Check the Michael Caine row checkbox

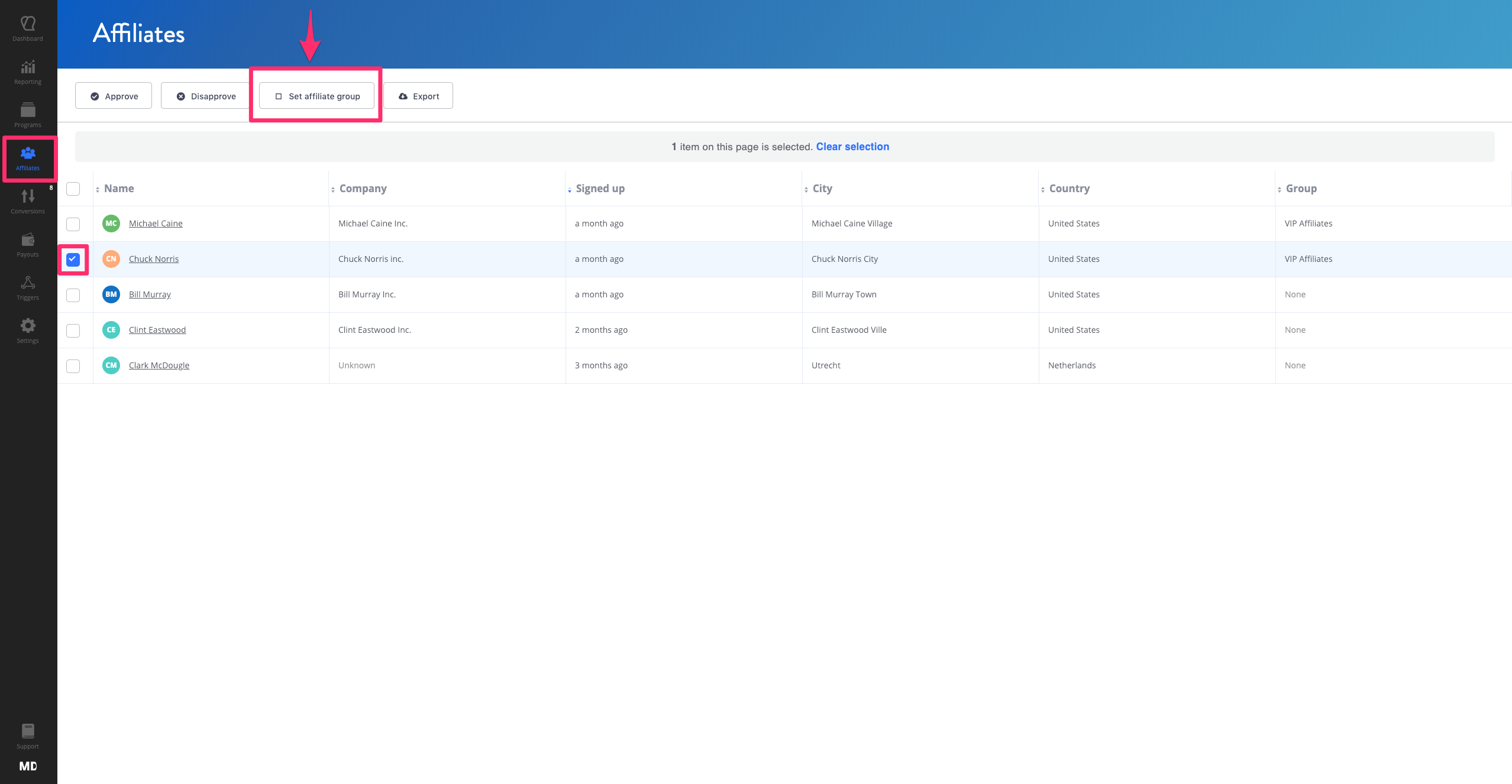(x=73, y=224)
